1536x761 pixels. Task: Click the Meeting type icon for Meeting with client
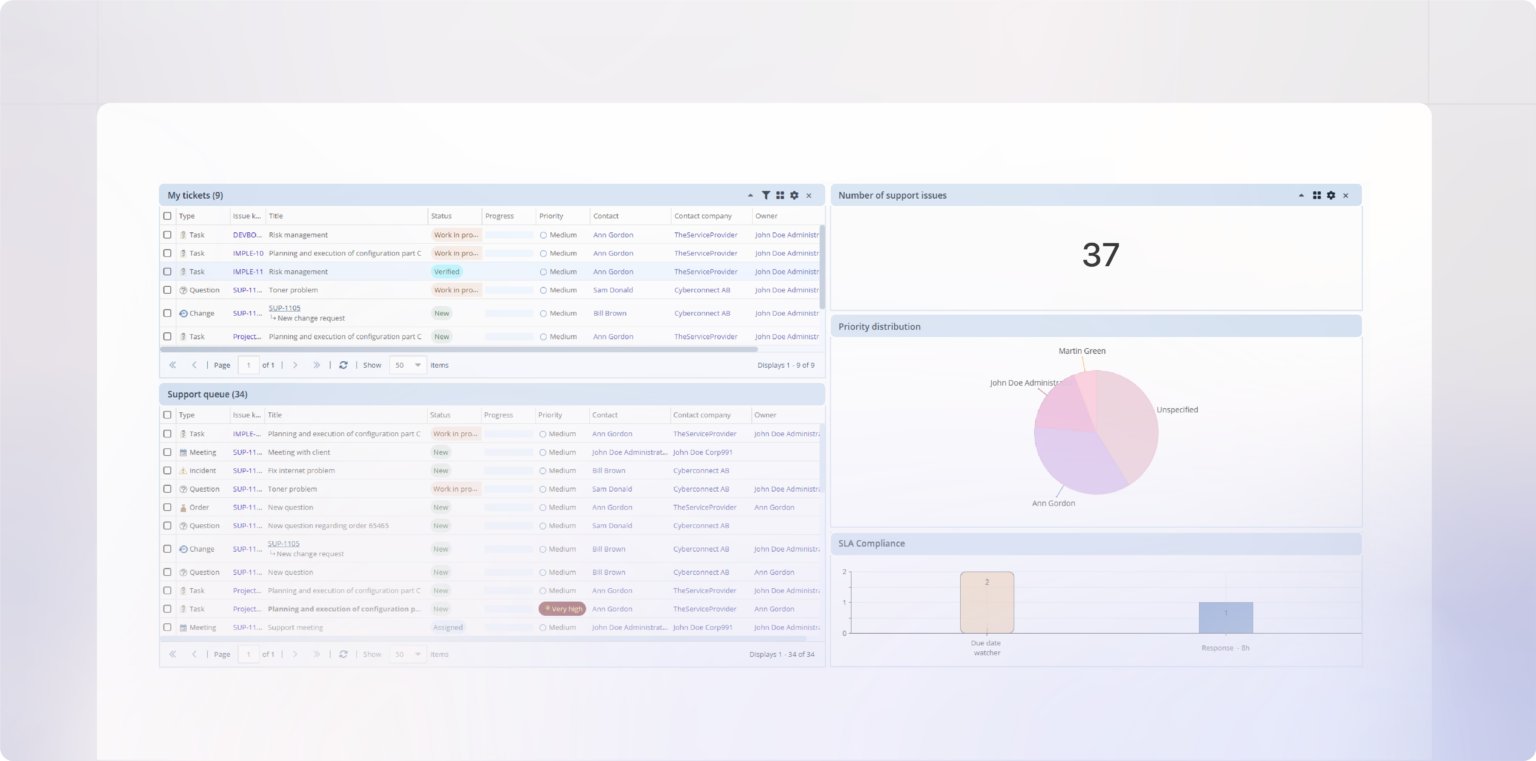click(183, 452)
